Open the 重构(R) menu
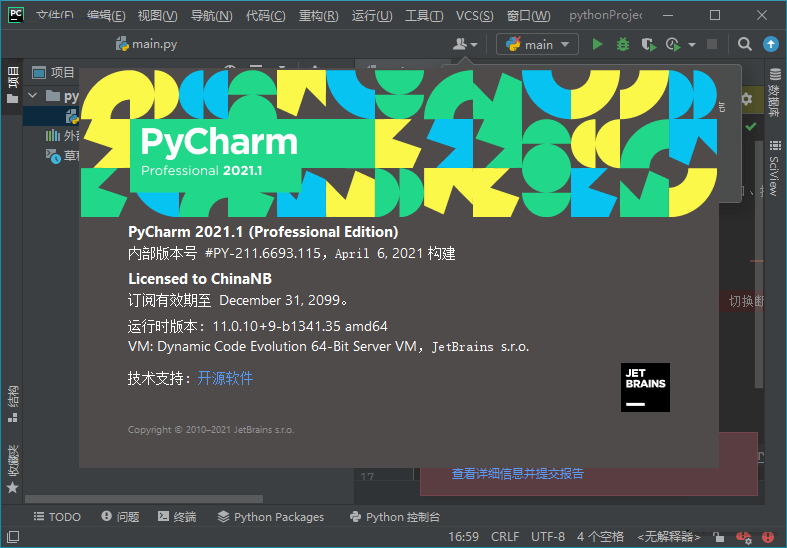Image resolution: width=787 pixels, height=548 pixels. coord(318,16)
